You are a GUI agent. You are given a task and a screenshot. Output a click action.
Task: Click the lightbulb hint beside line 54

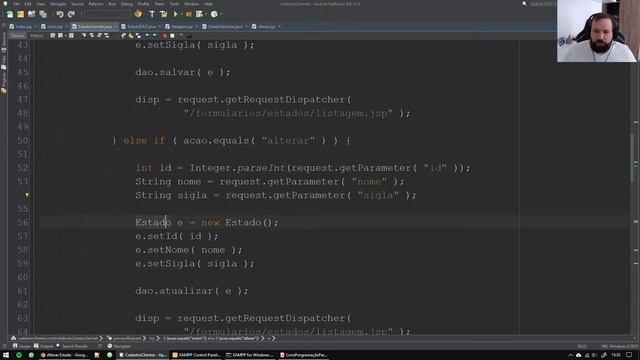[x=27, y=195]
